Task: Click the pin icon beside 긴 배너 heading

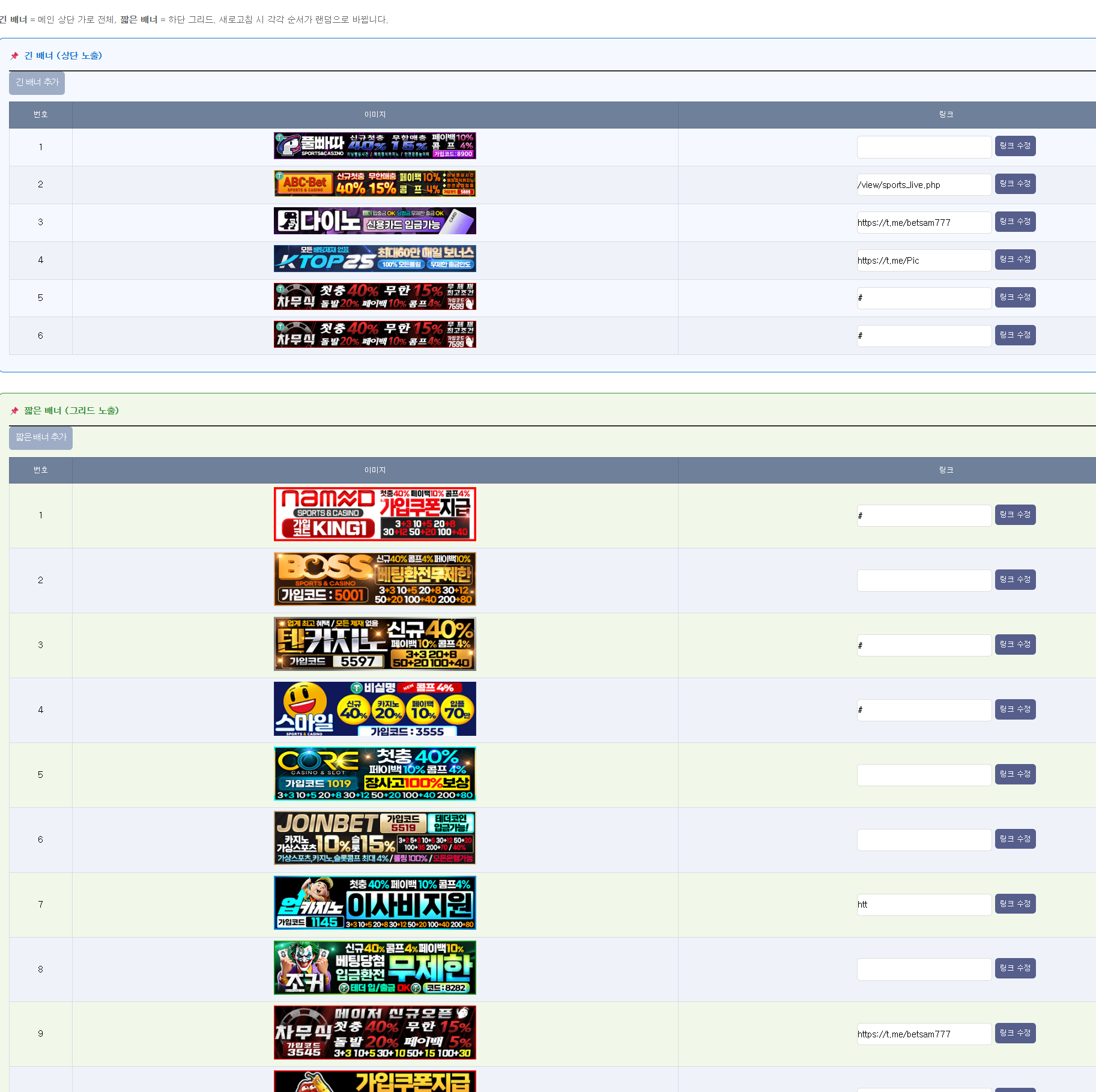Action: click(x=14, y=56)
